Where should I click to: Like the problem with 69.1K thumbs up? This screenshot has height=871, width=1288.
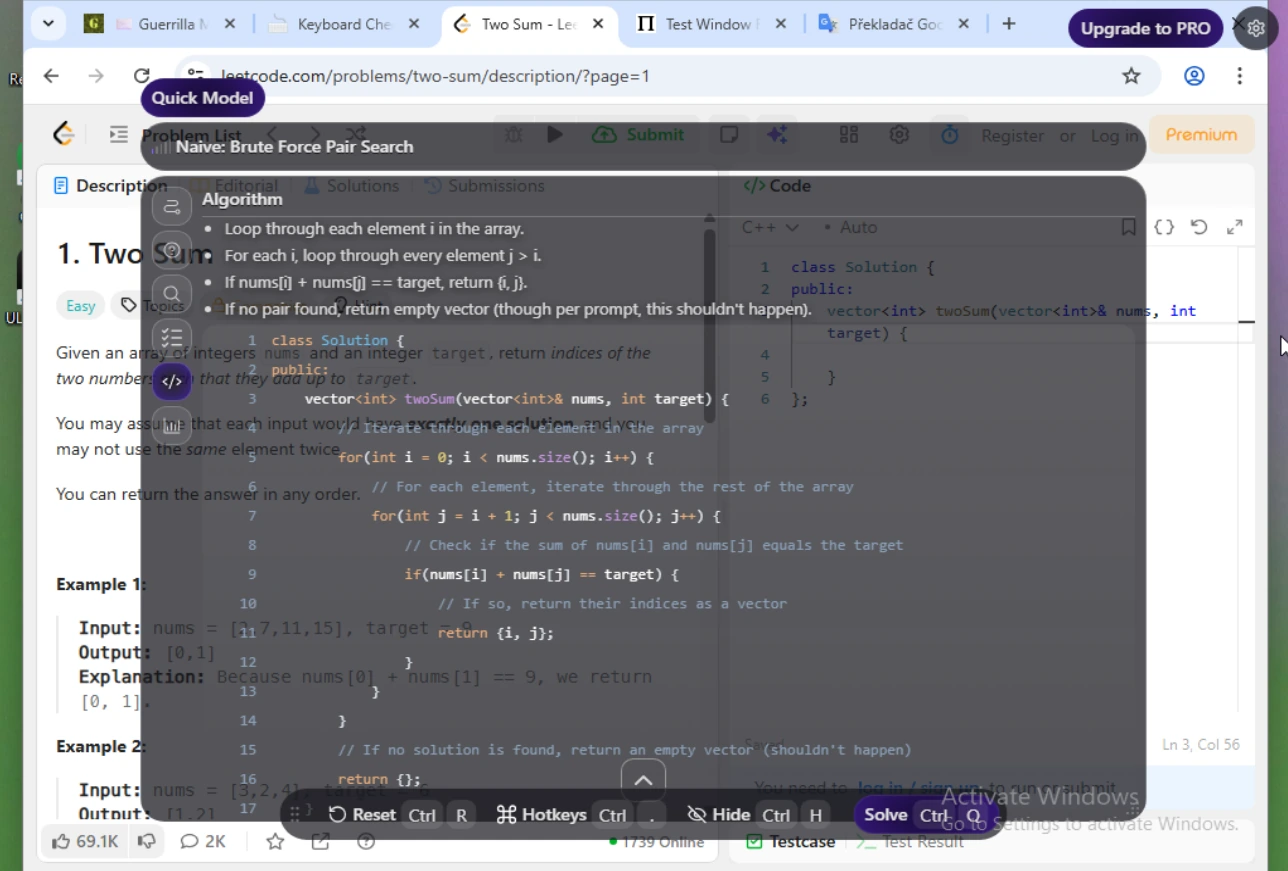click(85, 841)
